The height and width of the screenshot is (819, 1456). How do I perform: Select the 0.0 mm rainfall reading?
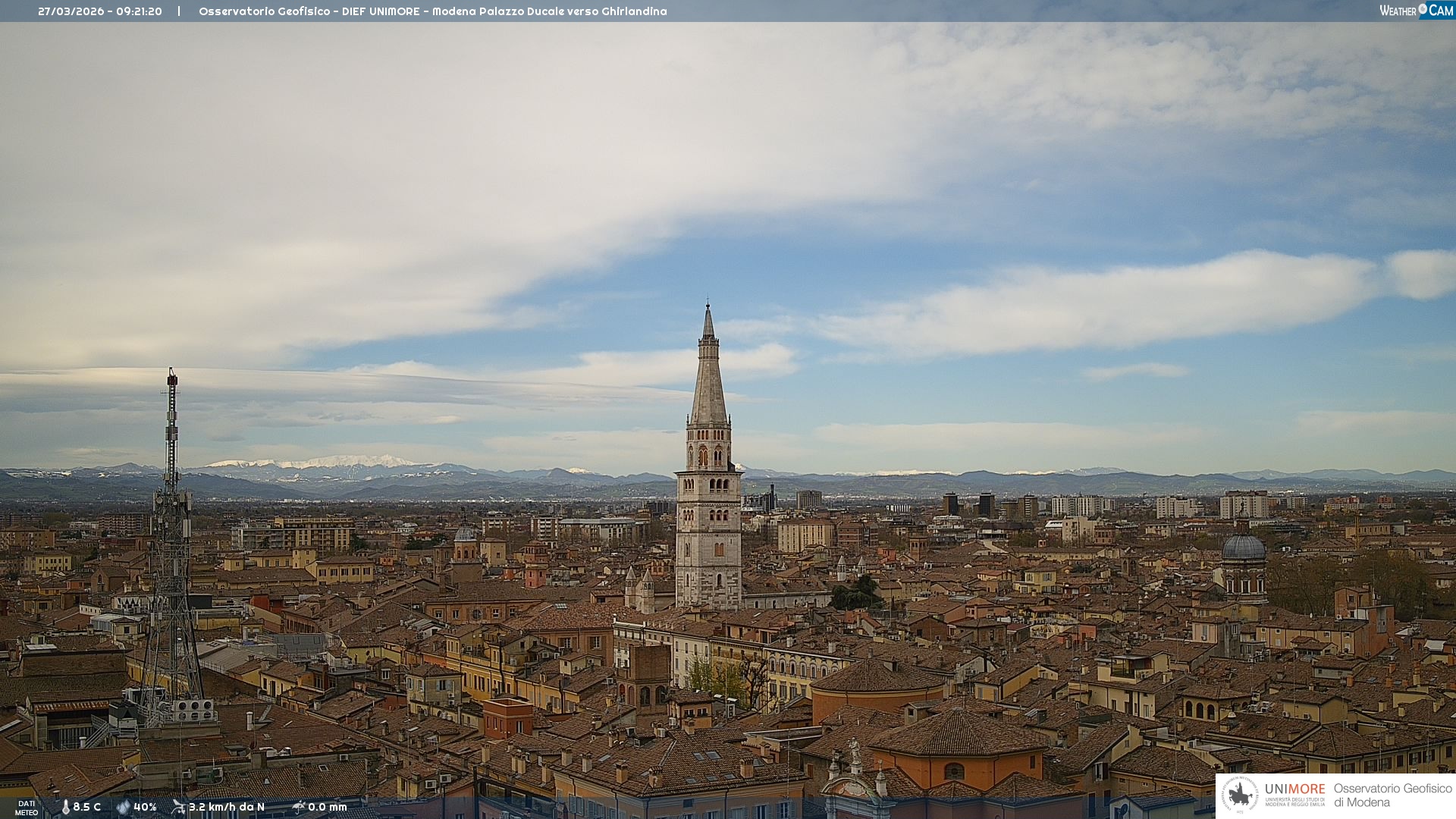pos(327,807)
